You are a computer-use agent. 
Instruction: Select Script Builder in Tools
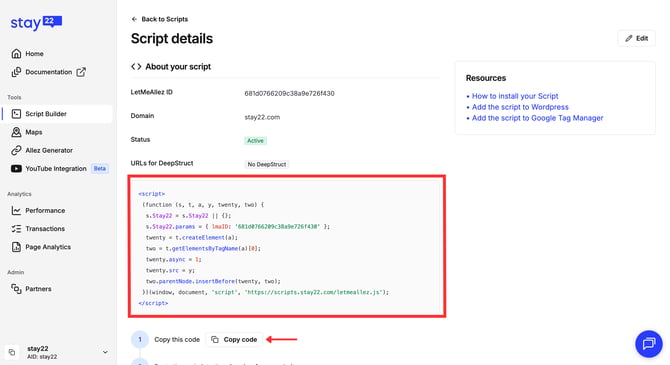click(x=57, y=114)
